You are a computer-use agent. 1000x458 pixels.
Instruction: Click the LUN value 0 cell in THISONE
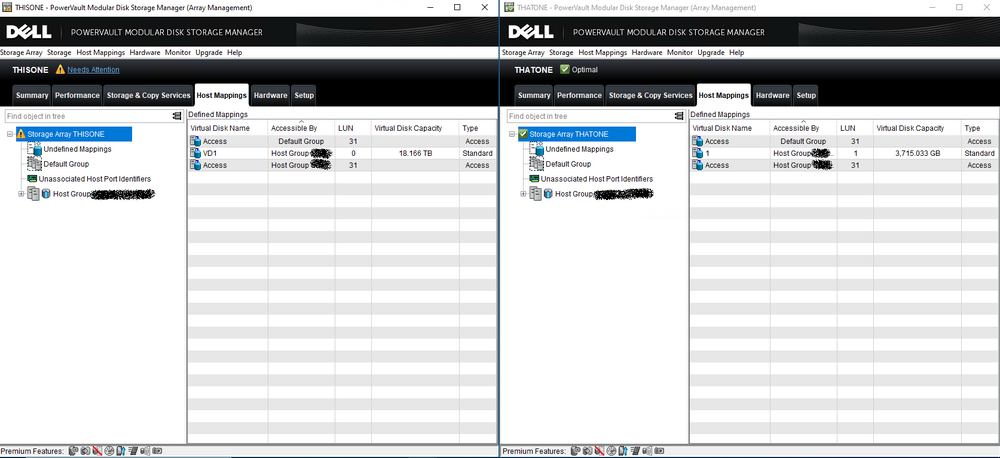[353, 153]
